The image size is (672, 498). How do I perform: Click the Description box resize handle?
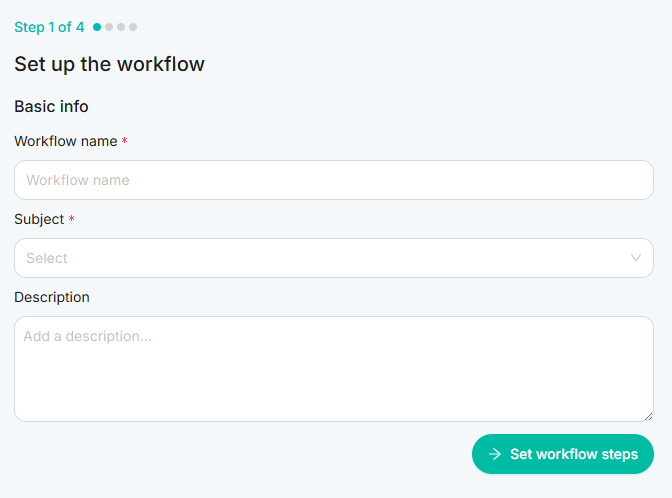(648, 415)
